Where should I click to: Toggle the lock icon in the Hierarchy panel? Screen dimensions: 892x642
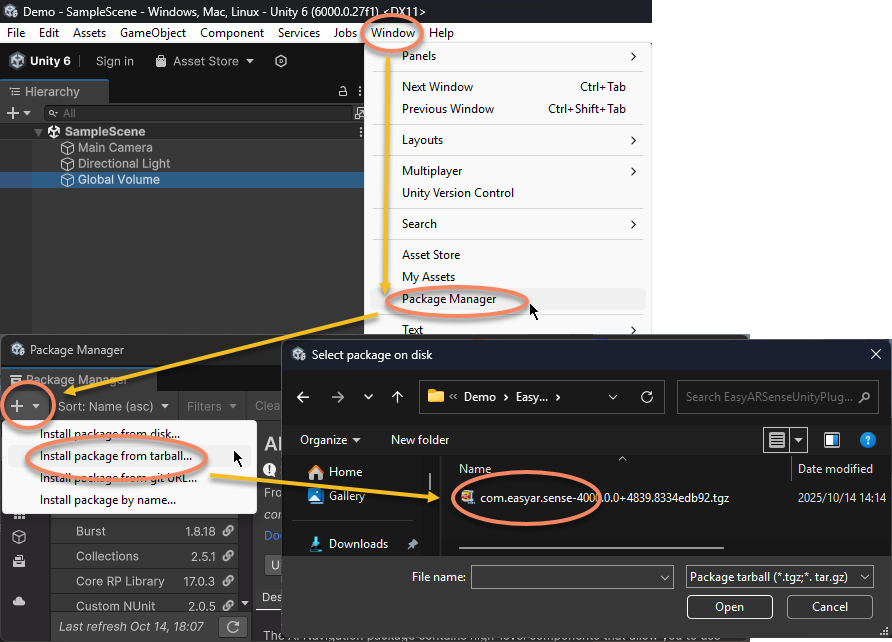click(341, 91)
